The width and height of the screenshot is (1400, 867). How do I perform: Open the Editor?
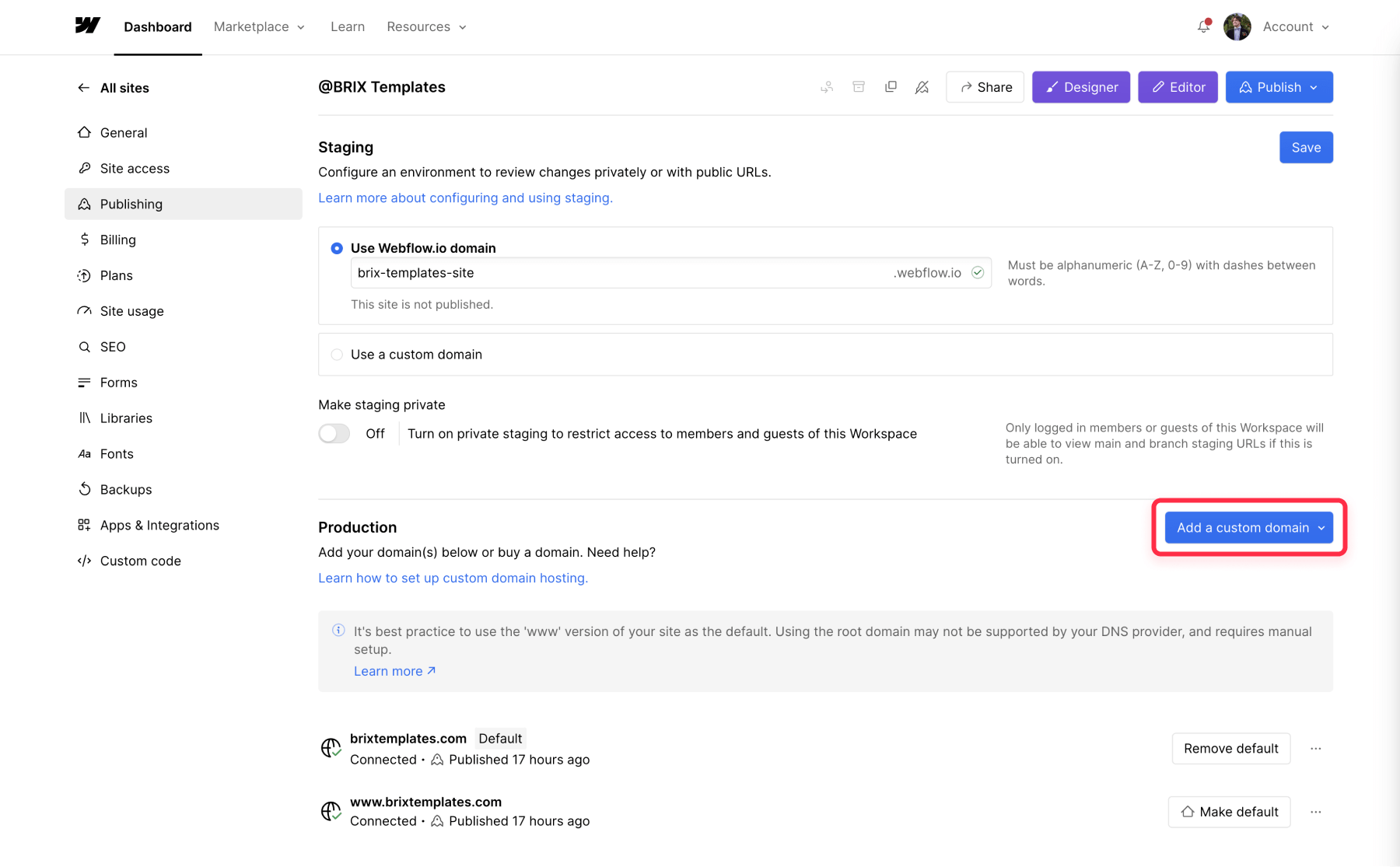tap(1178, 87)
